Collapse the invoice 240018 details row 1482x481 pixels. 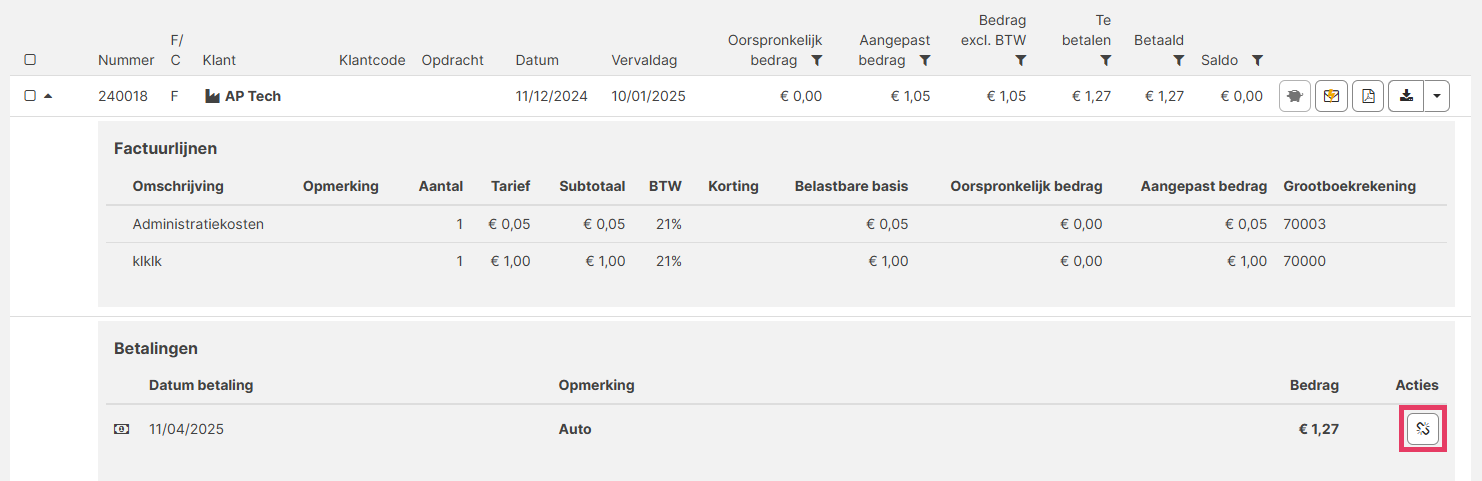point(48,96)
